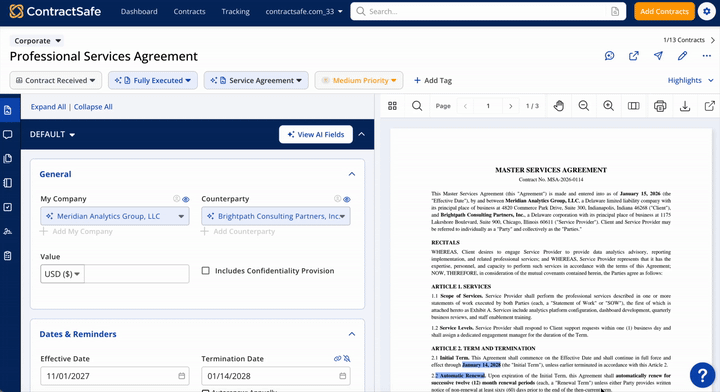Click the Effective Date field 11/01/2027
This screenshot has width=720, height=392.
(x=115, y=376)
